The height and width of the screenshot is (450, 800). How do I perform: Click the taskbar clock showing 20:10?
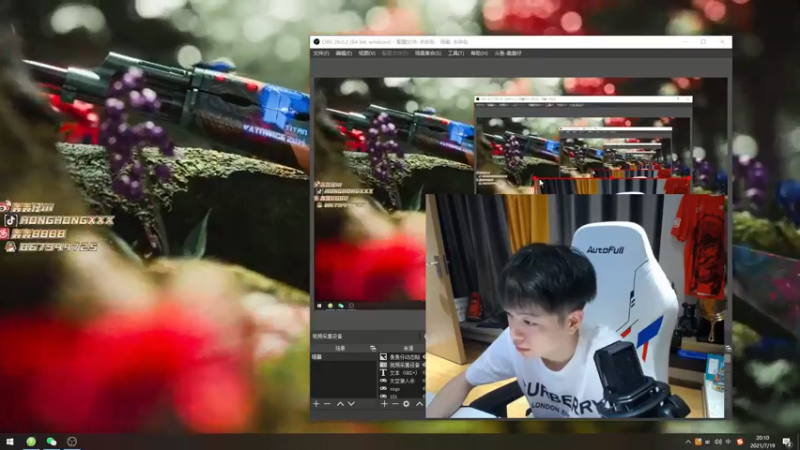[762, 442]
